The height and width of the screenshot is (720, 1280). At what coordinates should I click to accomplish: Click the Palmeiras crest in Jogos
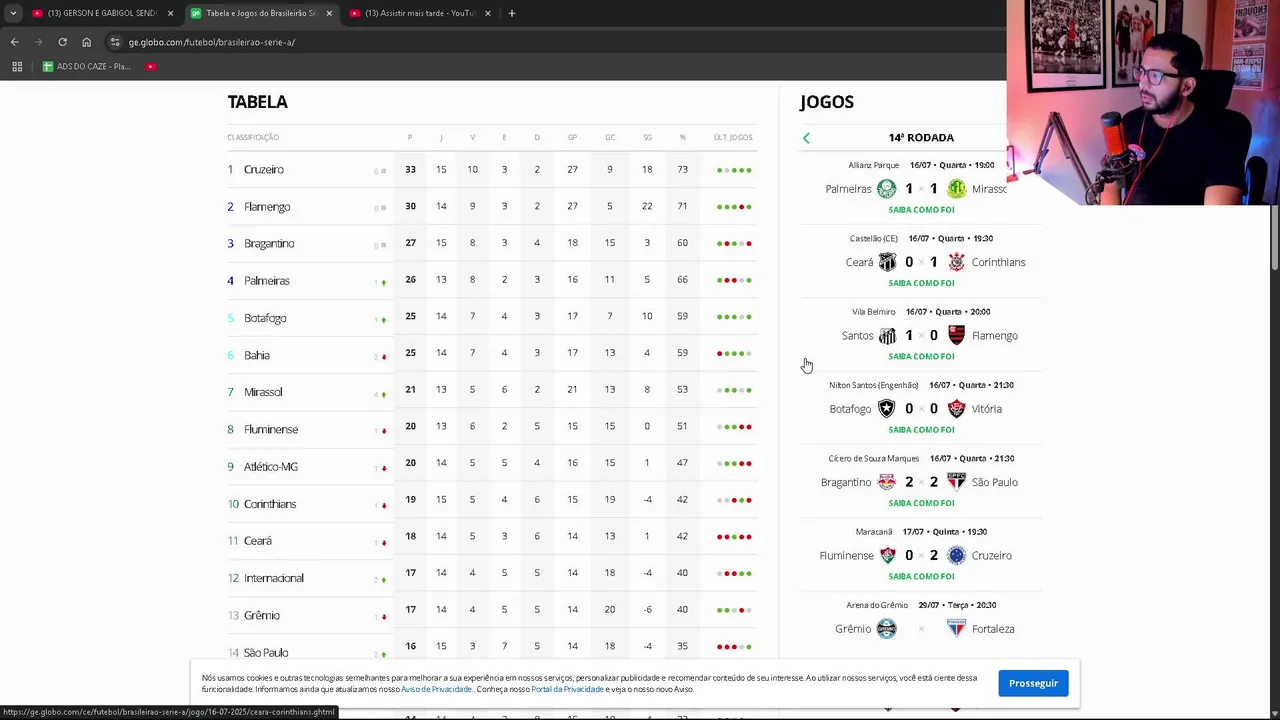click(886, 189)
